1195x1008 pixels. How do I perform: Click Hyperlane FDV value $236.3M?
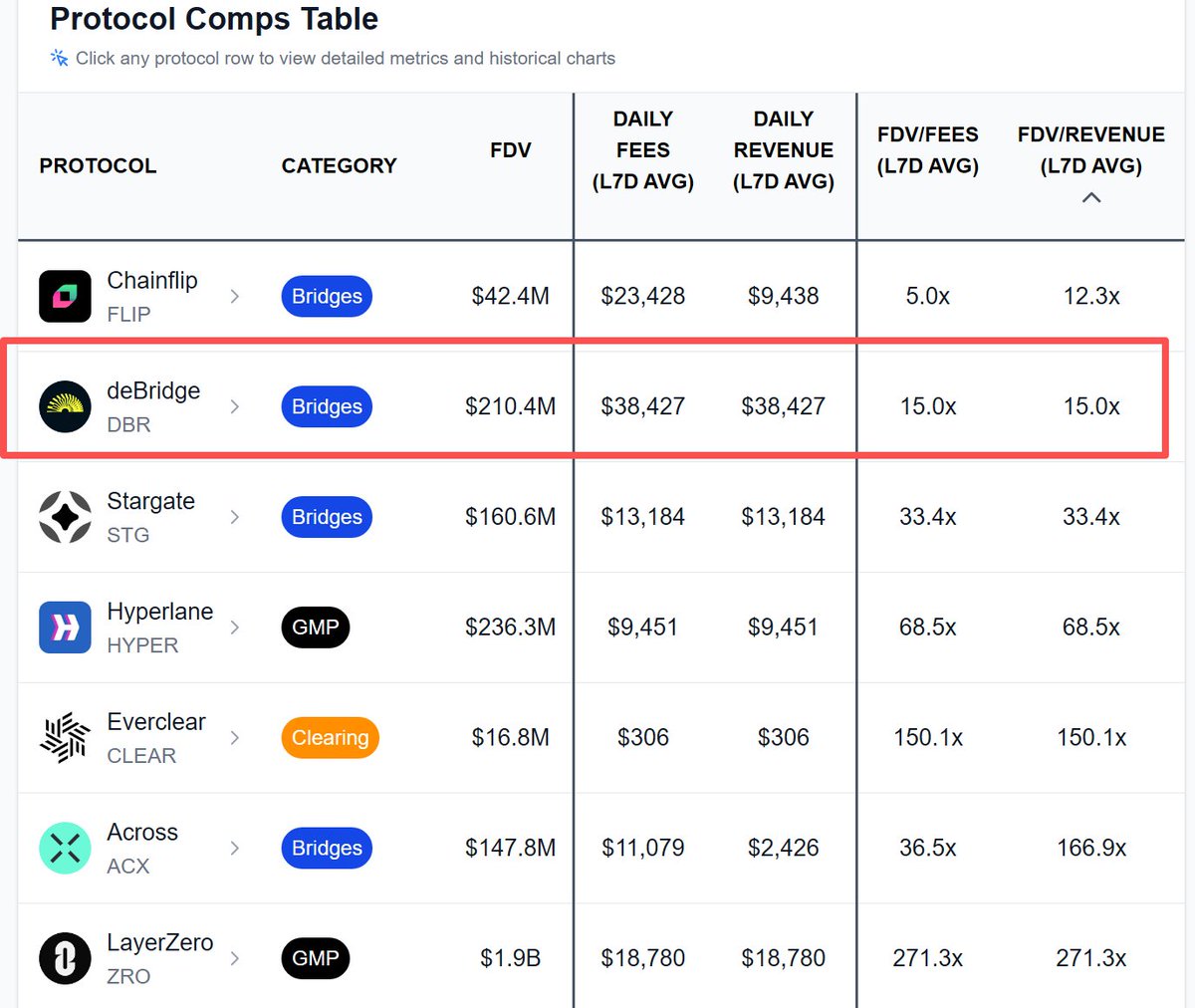coord(511,628)
